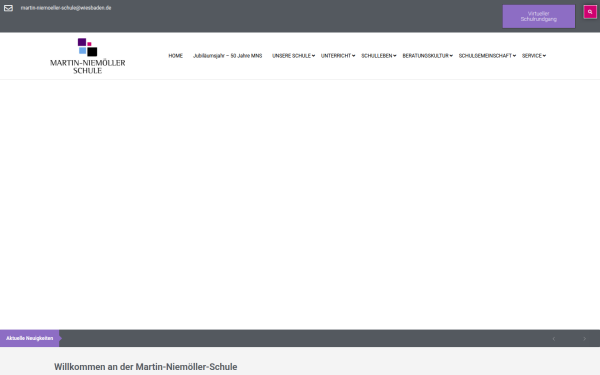Select HOME in navigation
This screenshot has width=600, height=375.
[176, 56]
